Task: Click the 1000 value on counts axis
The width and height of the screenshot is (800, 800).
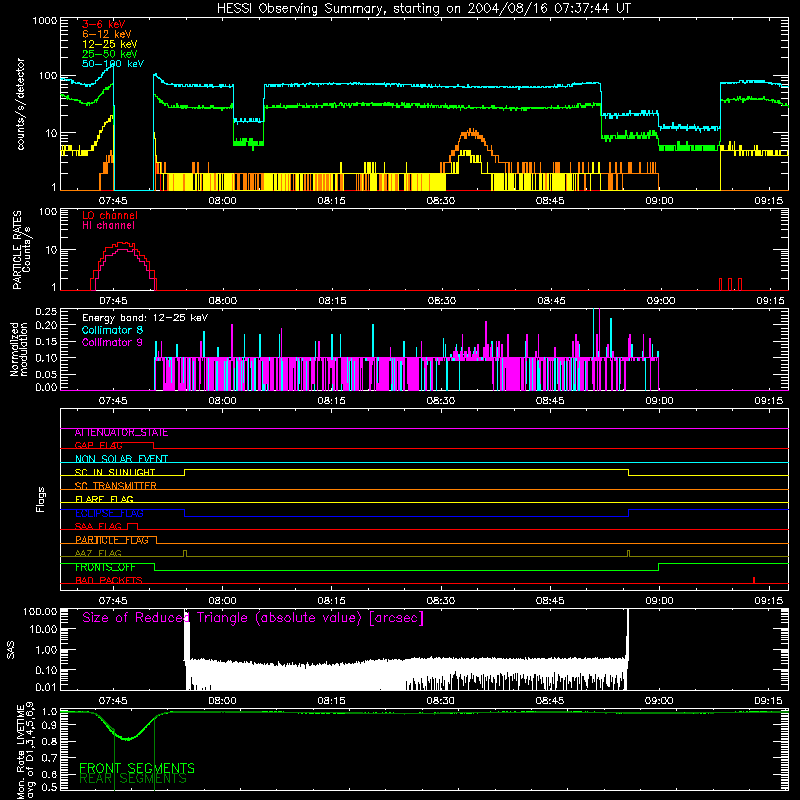Action: point(44,21)
